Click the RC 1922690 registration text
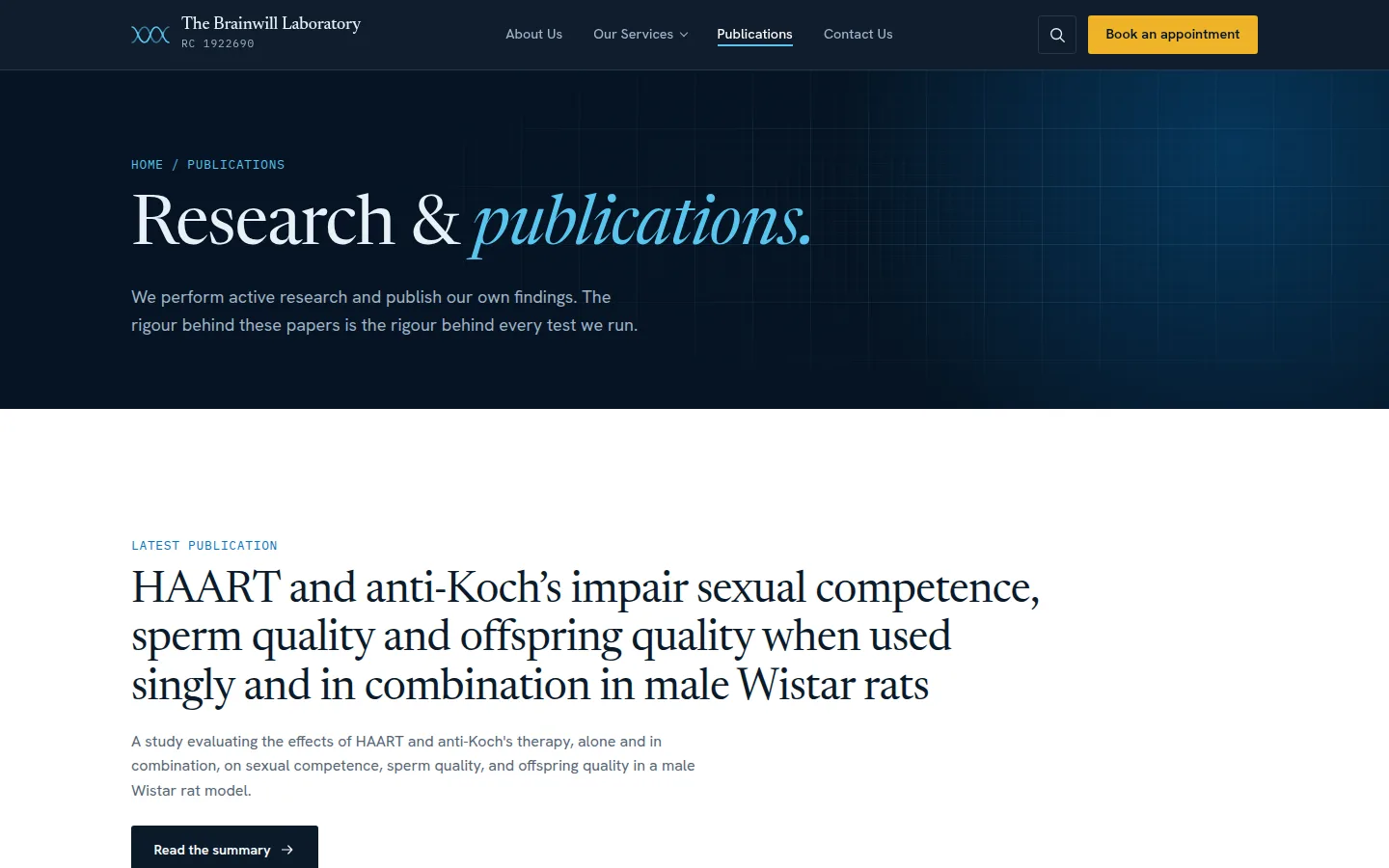 pyautogui.click(x=218, y=43)
